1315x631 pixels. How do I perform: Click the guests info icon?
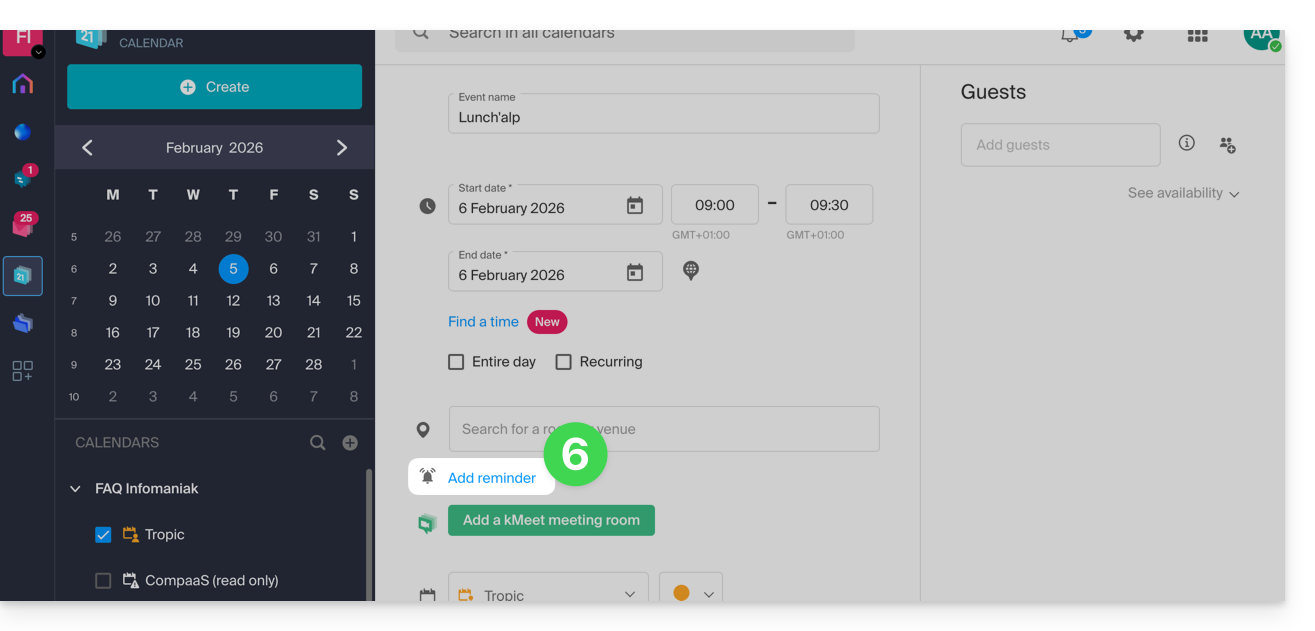click(1187, 143)
